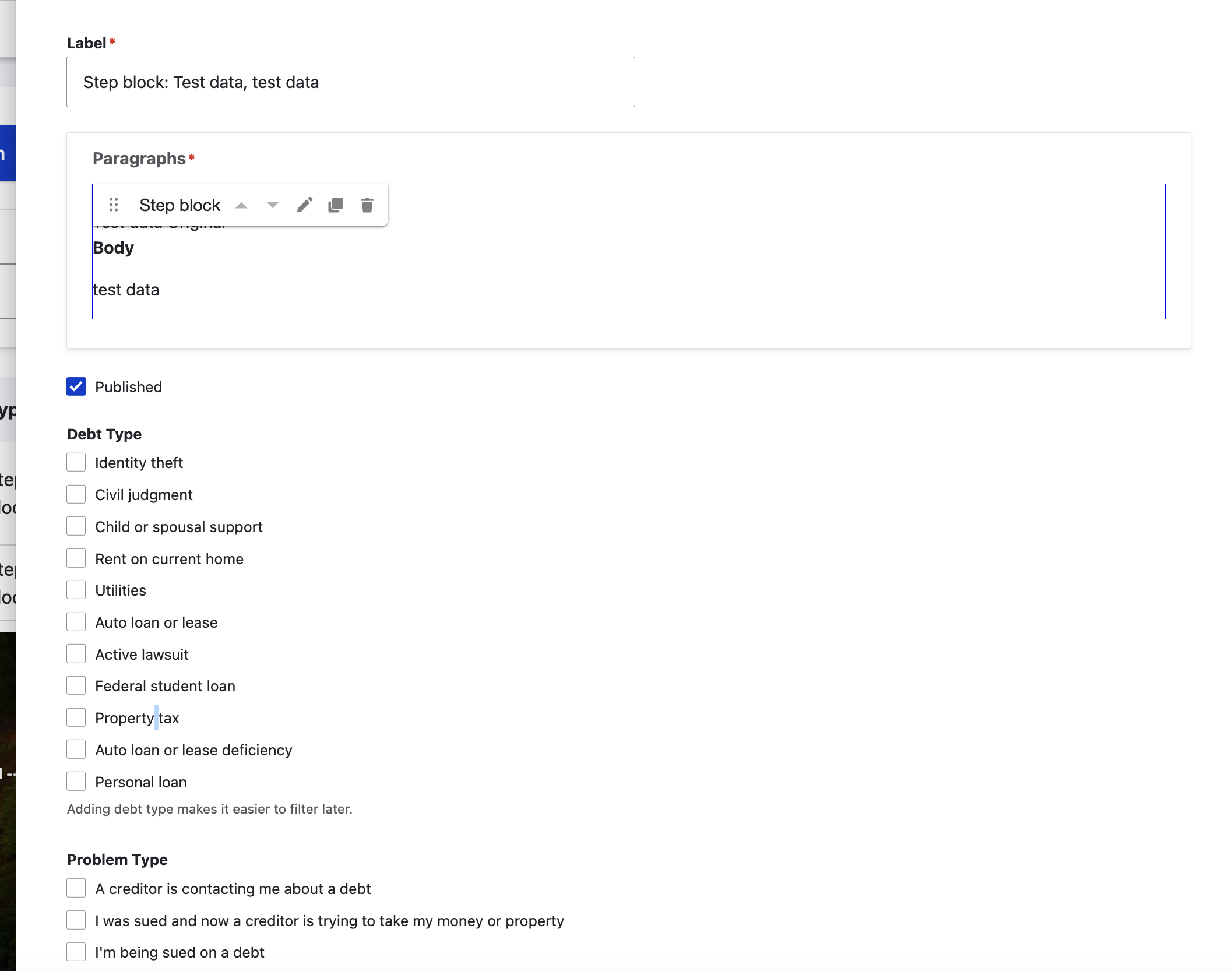Image resolution: width=1232 pixels, height=971 pixels.
Task: Move Step block down with arrow
Action: (272, 205)
